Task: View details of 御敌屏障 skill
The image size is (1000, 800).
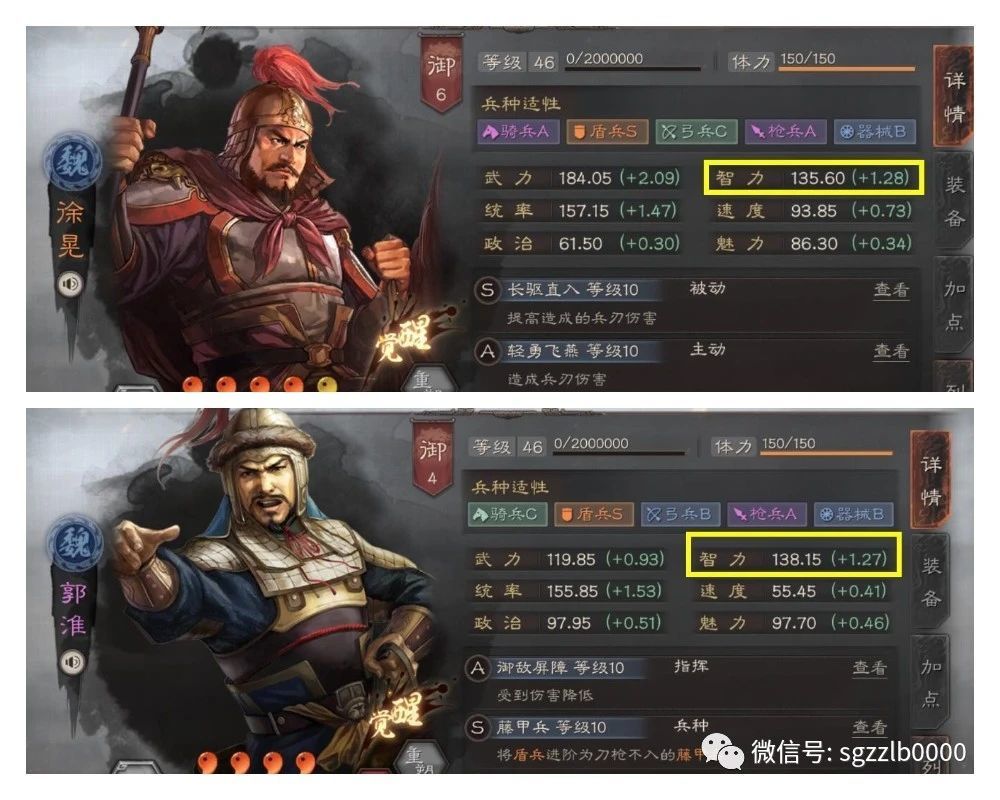Action: (x=870, y=668)
